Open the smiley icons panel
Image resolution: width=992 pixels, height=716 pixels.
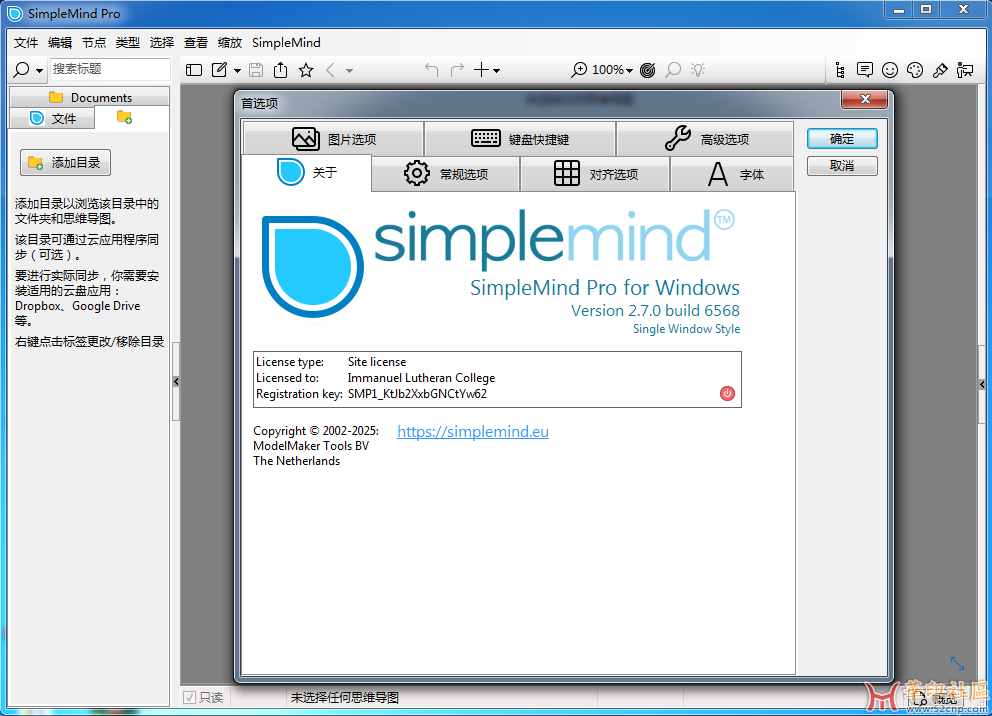coord(890,70)
